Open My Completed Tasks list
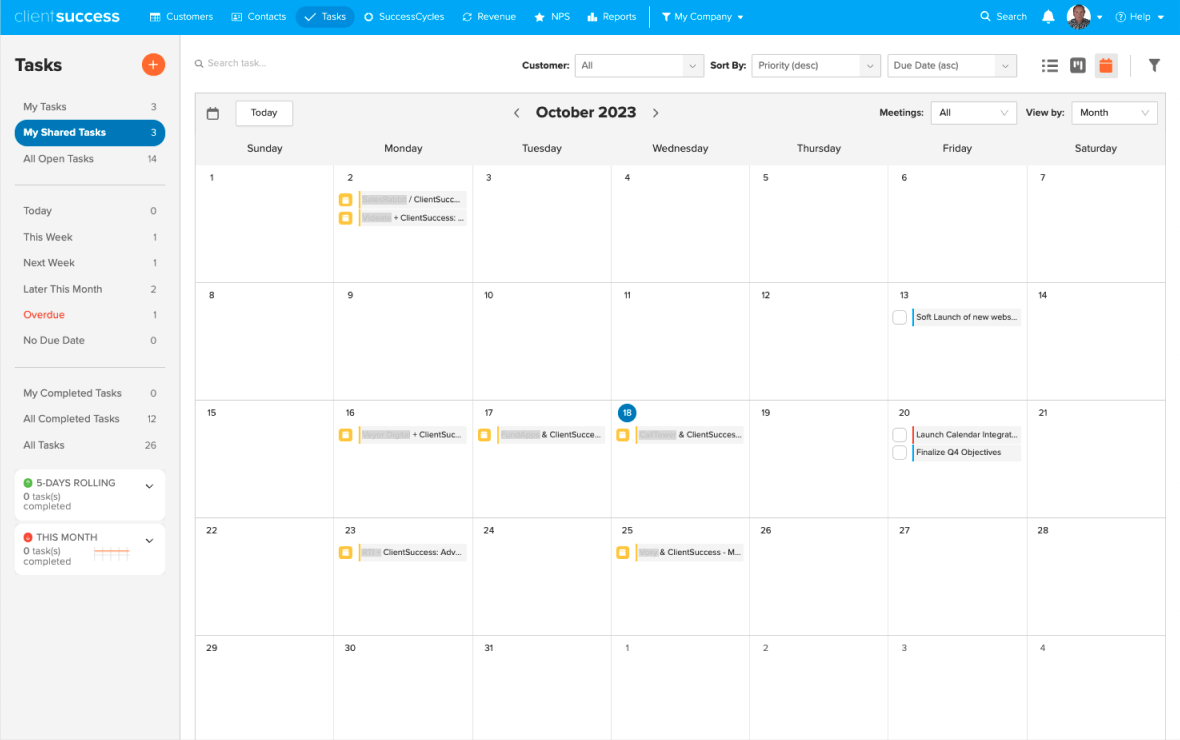 [x=90, y=393]
